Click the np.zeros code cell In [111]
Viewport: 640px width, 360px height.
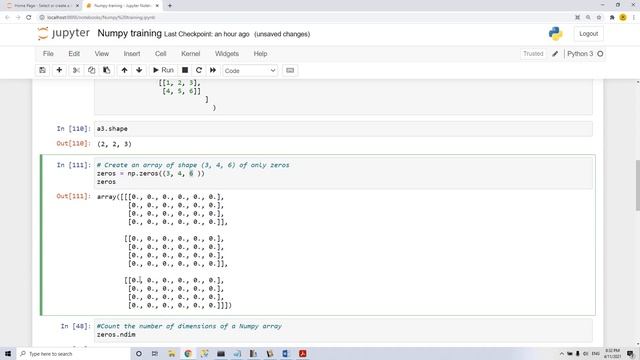tap(343, 173)
